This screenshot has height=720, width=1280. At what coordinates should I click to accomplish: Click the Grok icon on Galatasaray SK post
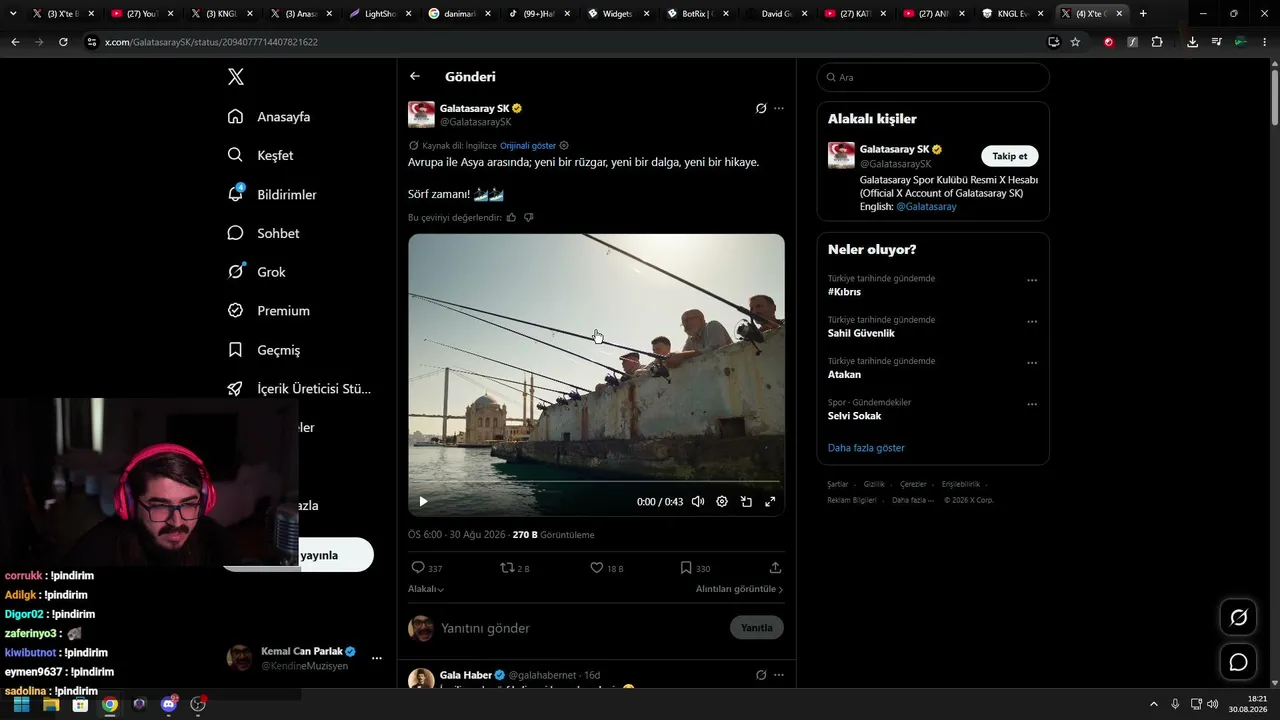click(x=761, y=108)
